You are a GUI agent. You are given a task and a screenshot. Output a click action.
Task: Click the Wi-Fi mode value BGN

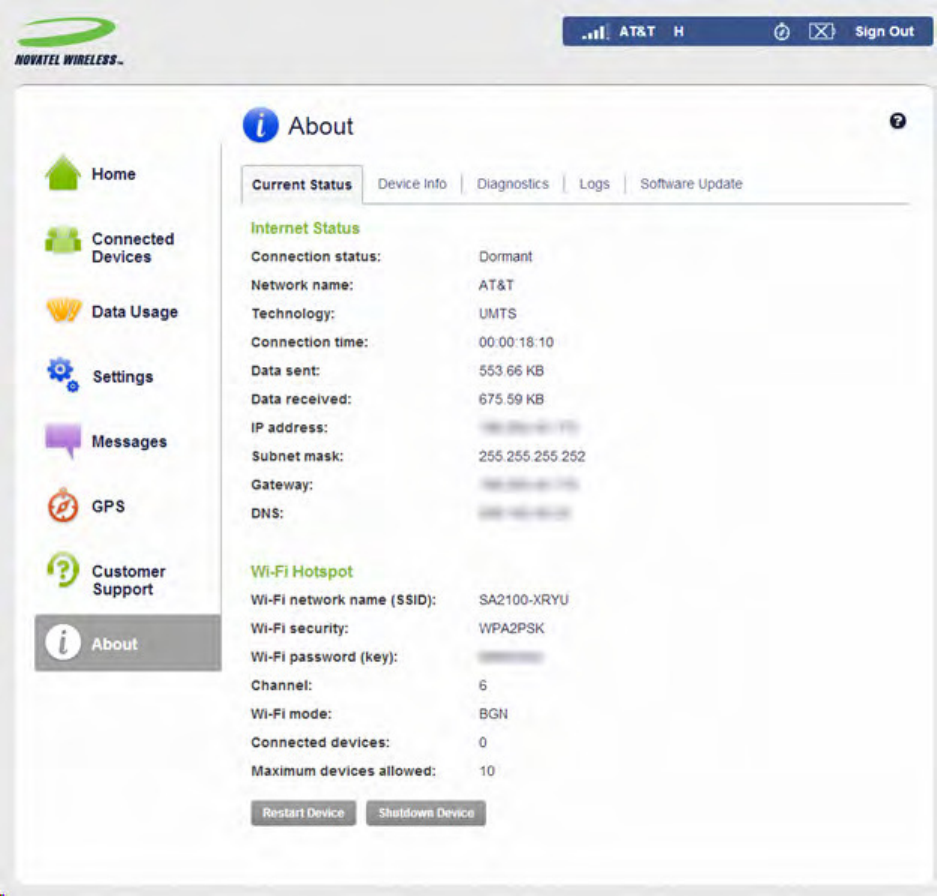coord(494,714)
